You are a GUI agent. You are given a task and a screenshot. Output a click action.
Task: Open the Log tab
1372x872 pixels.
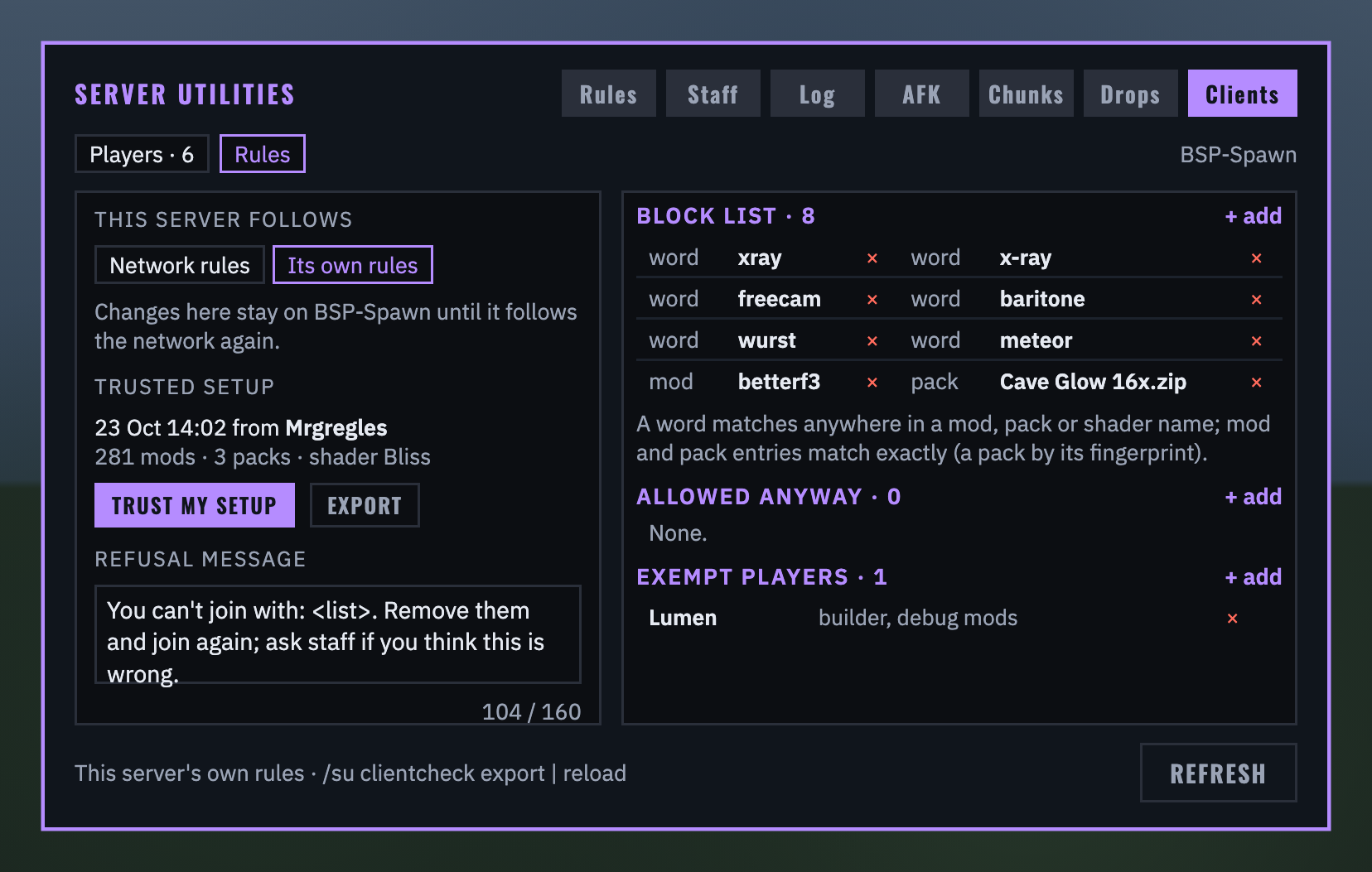click(818, 94)
